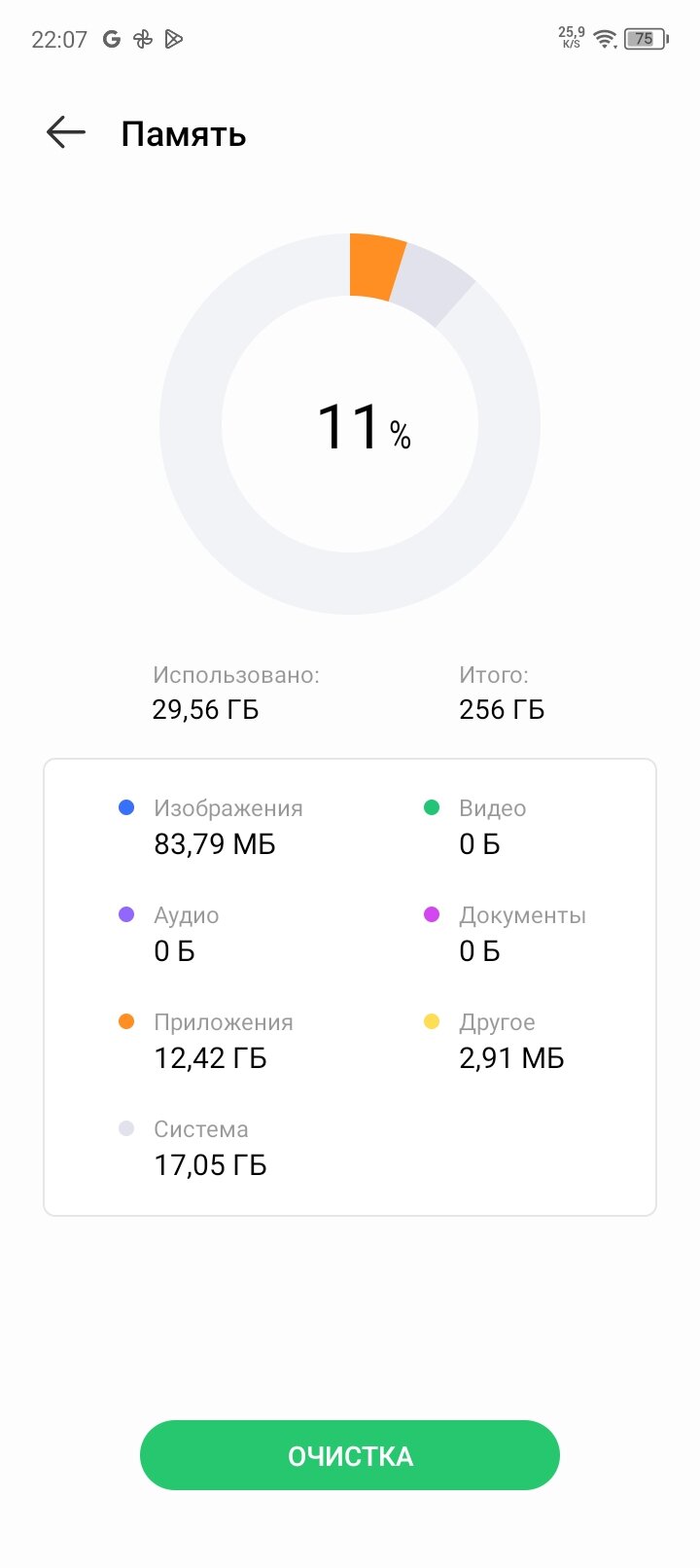
Task: Tap the blue Изображения dot
Action: 126,807
